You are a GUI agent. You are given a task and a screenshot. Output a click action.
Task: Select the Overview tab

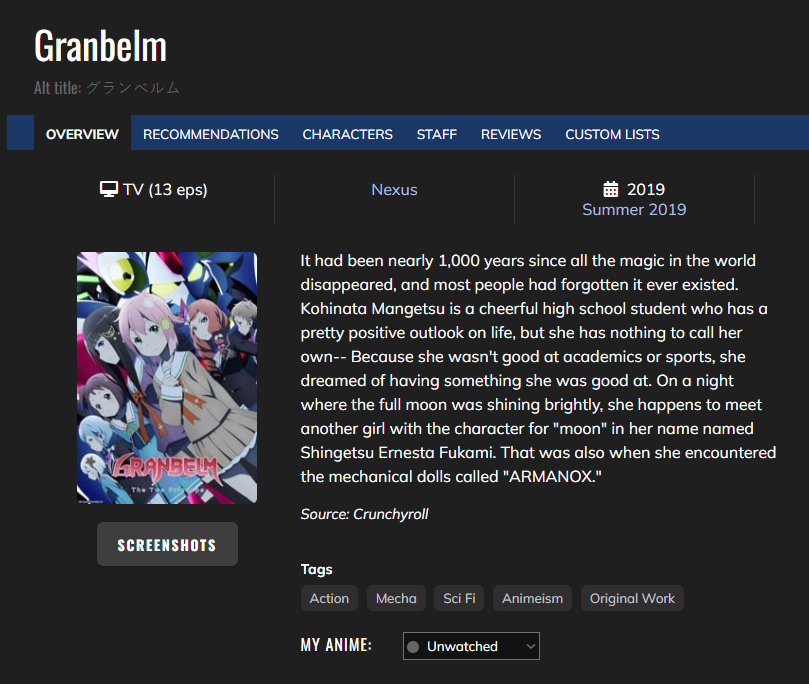[82, 134]
